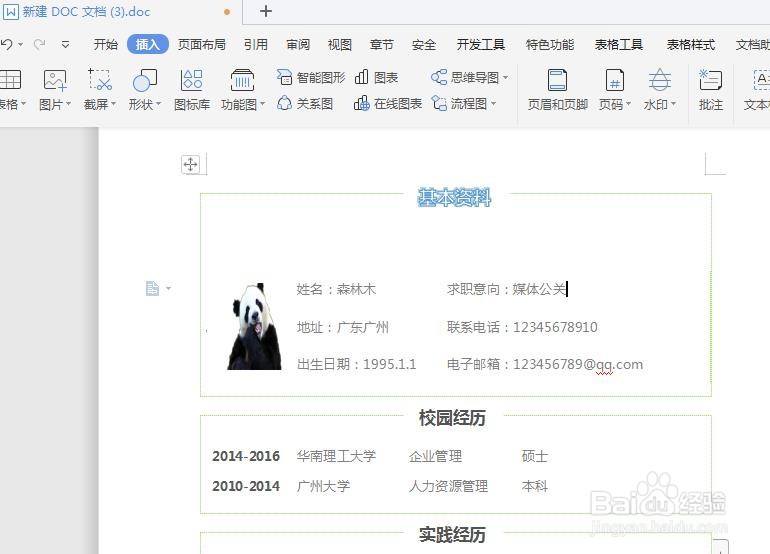Click the 硕士 cell
The image size is (770, 554).
tap(535, 456)
